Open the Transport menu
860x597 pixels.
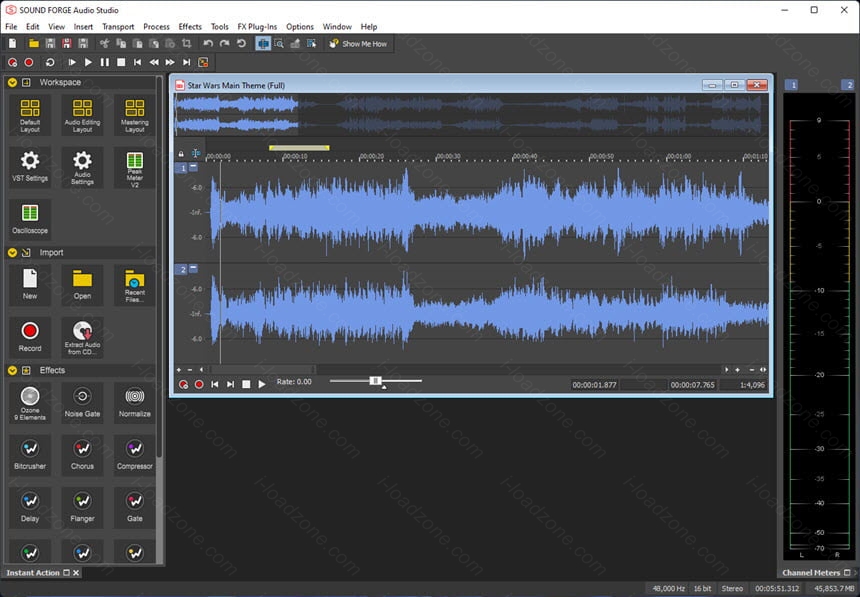[x=118, y=26]
